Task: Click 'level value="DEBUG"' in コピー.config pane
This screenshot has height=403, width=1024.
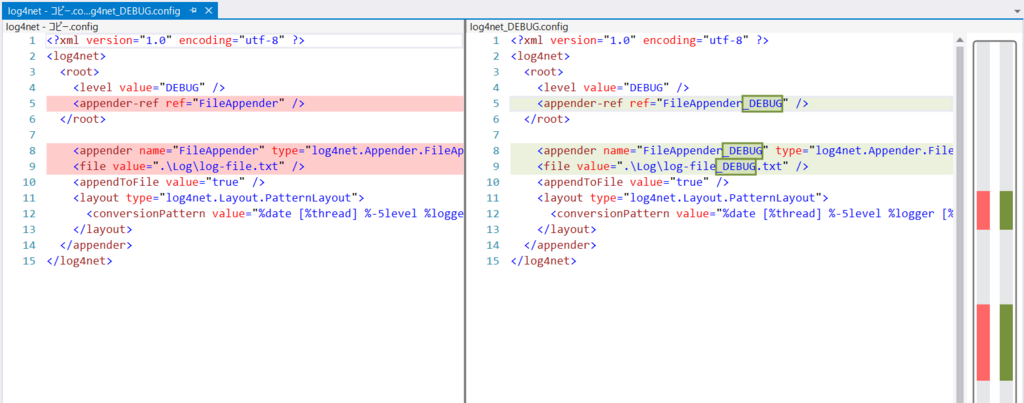Action: (150, 88)
